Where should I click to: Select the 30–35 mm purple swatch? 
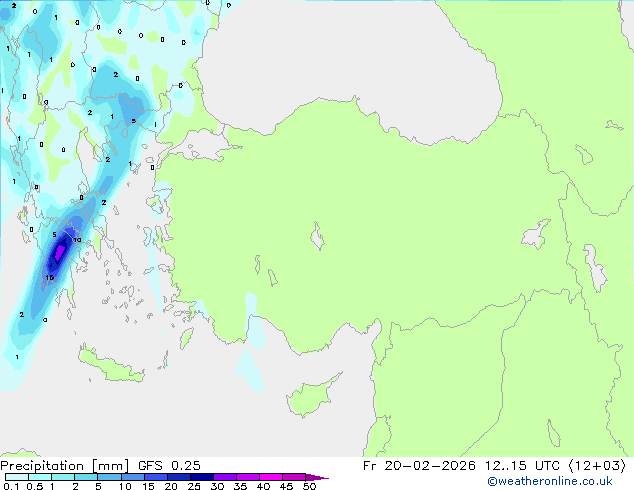coord(225,477)
